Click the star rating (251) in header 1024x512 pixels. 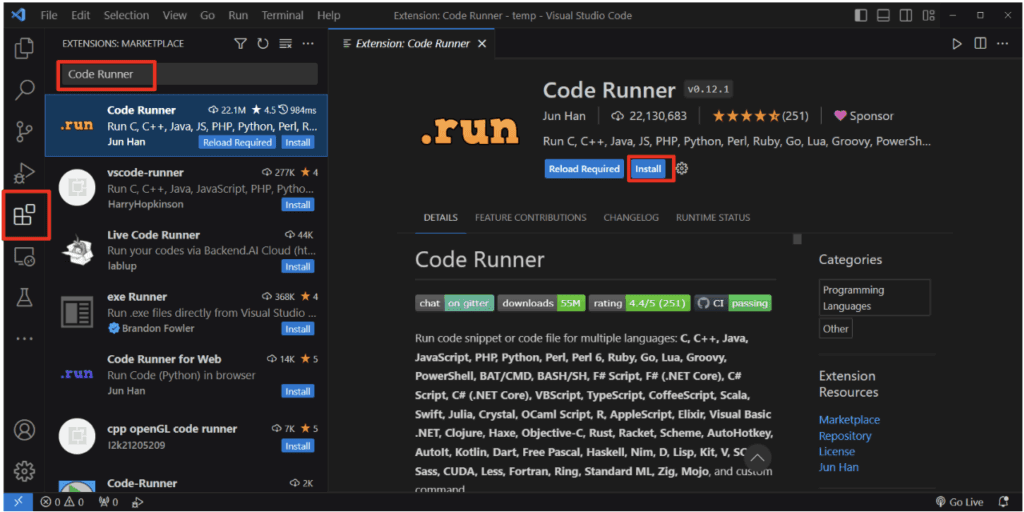click(x=760, y=116)
